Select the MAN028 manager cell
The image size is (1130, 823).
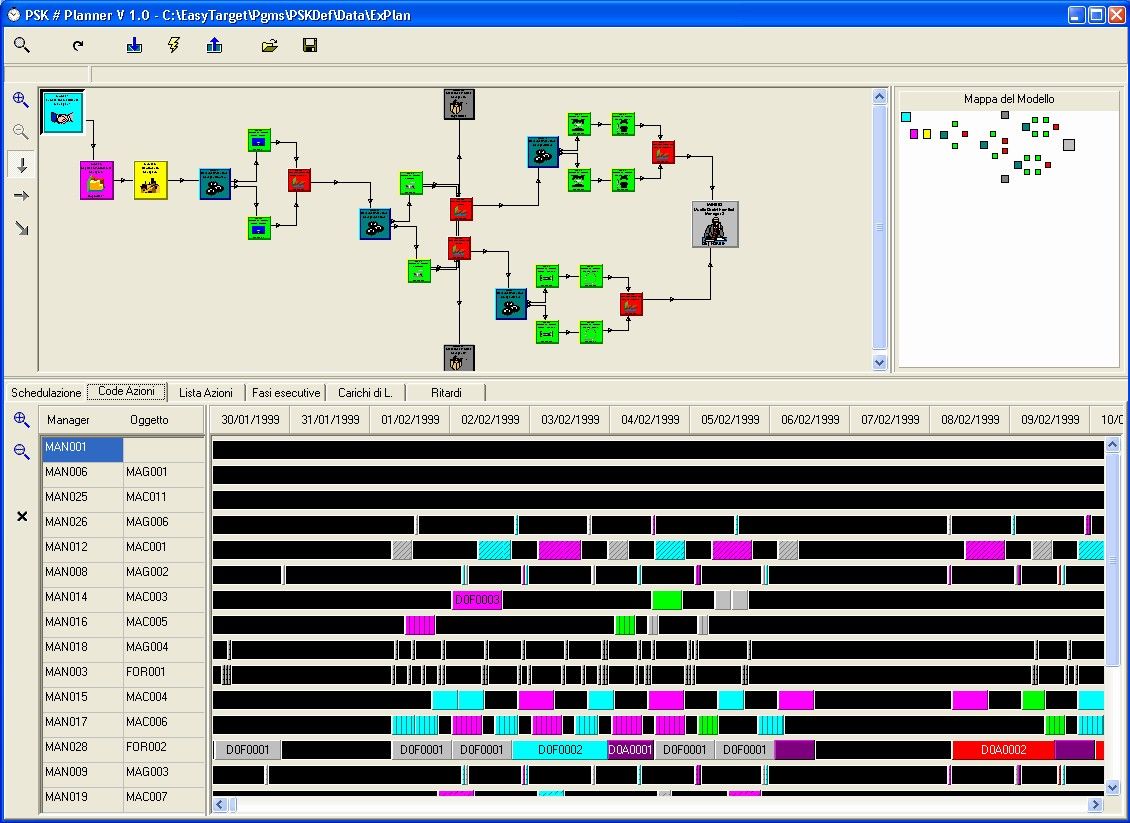tap(82, 747)
